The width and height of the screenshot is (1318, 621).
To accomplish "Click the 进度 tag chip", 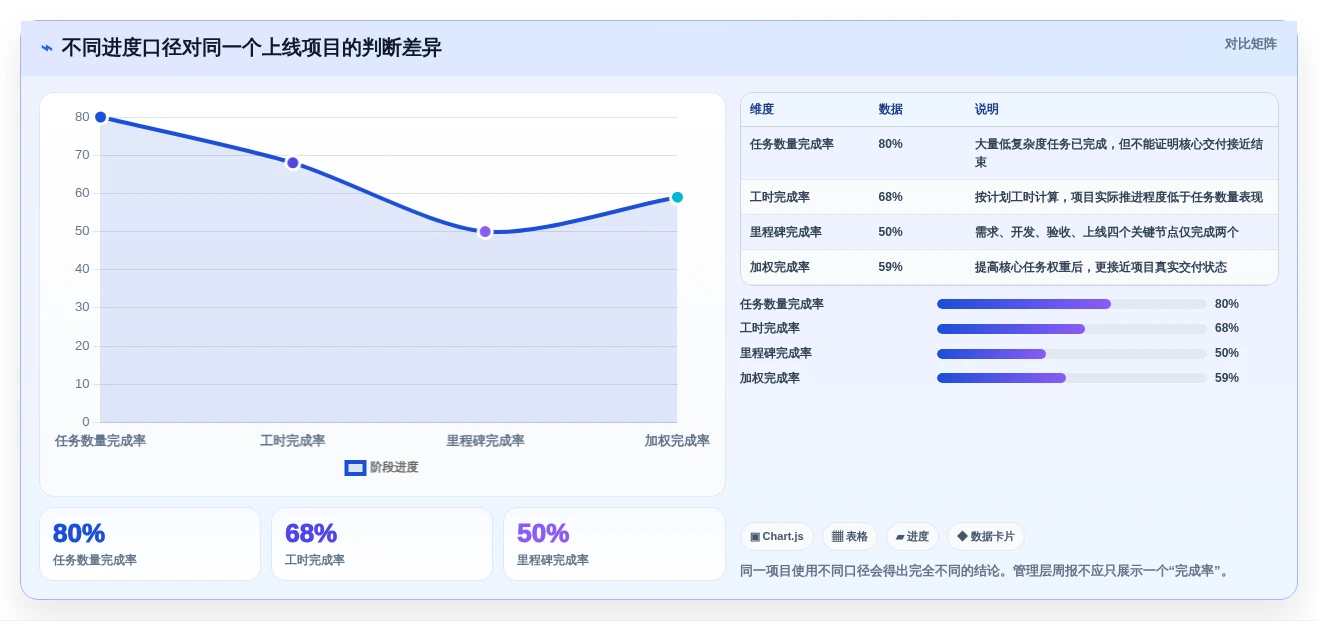I will [912, 537].
